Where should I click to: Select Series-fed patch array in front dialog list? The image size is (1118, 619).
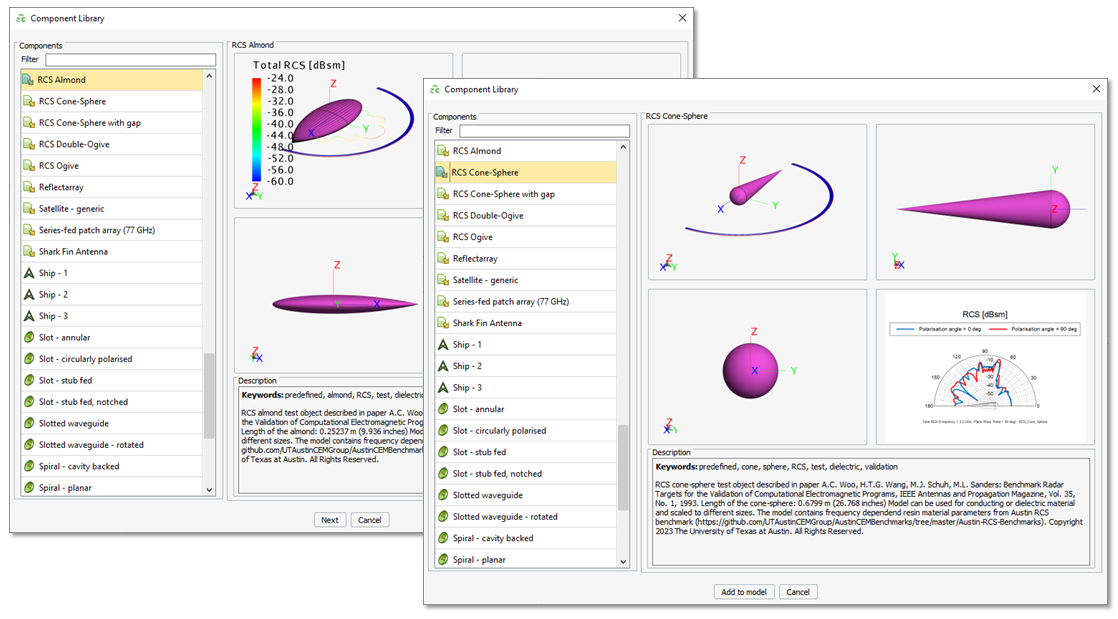tap(512, 302)
